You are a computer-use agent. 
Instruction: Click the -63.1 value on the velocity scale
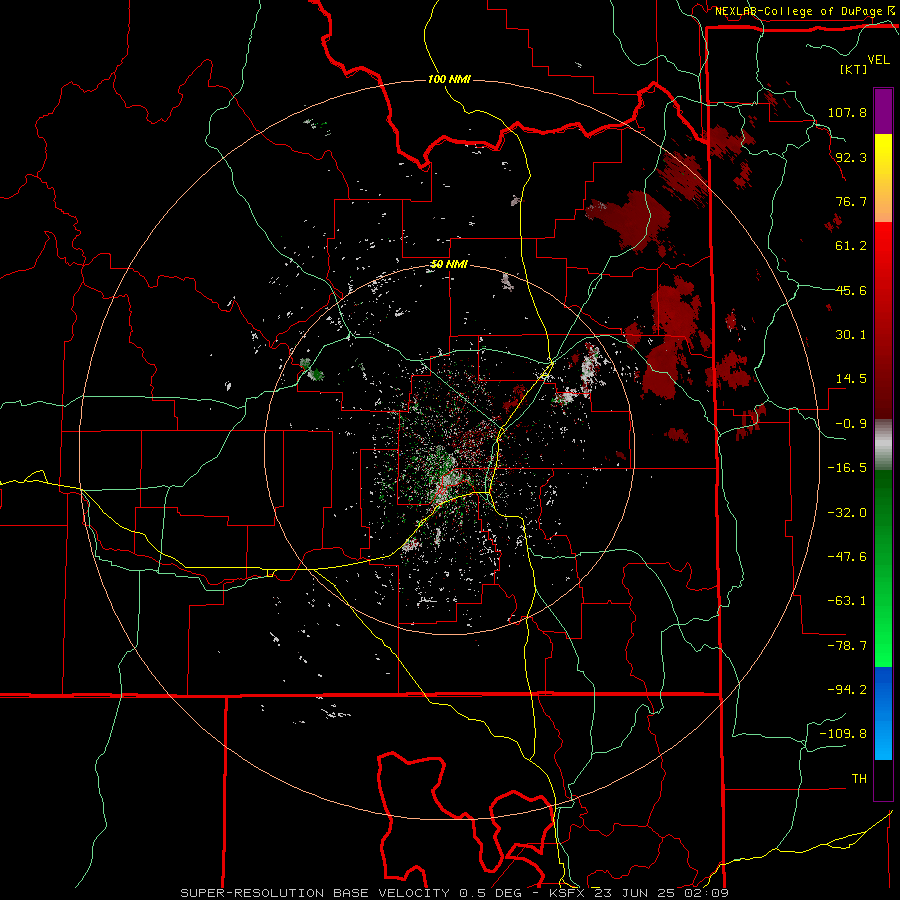tap(847, 601)
